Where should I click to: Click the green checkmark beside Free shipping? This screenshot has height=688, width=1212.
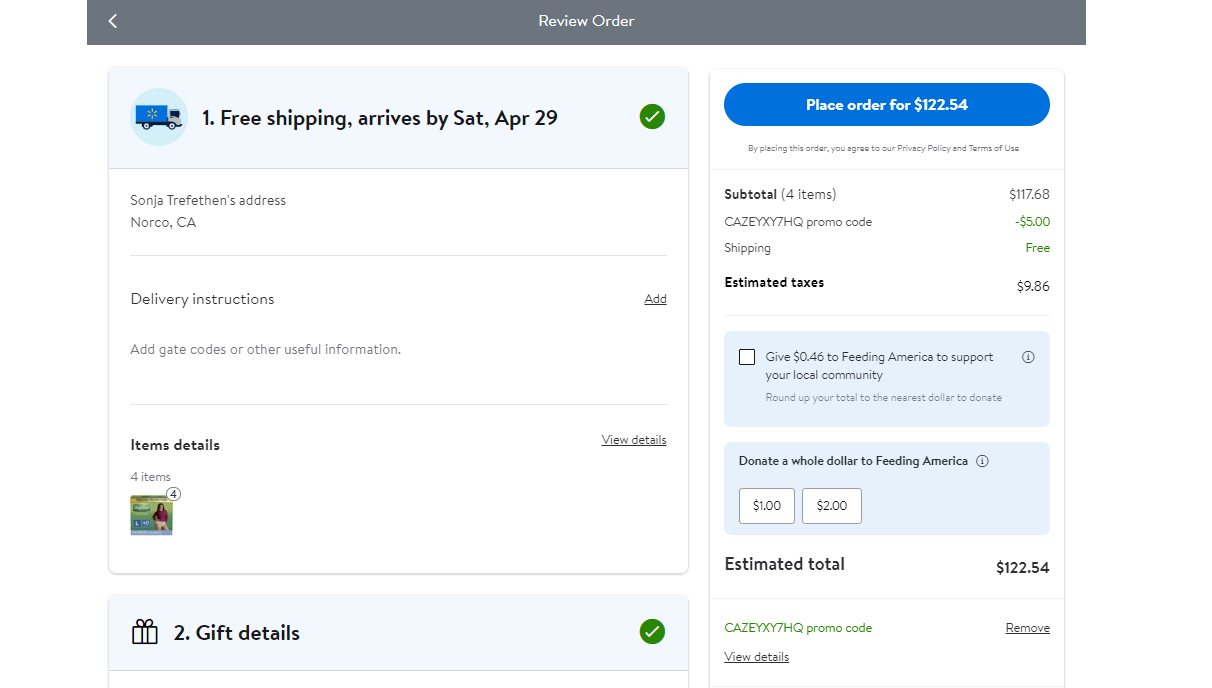click(652, 117)
